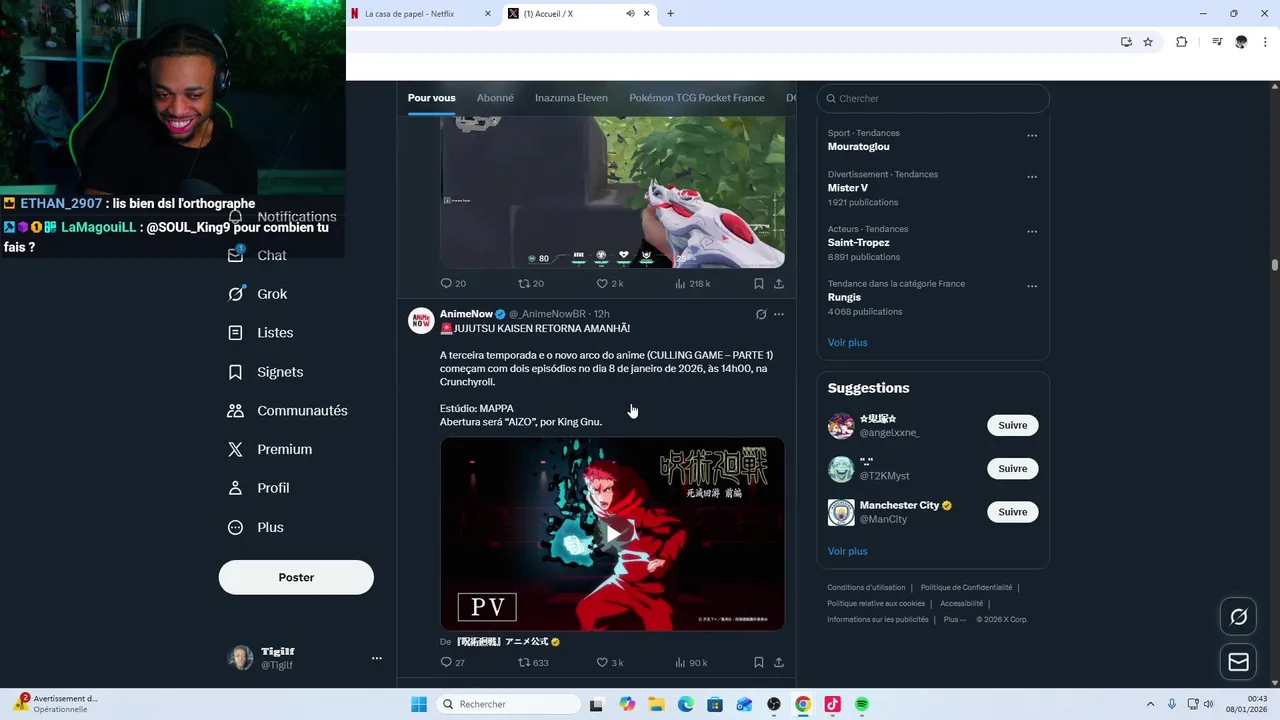Go to Profil in the sidebar
The image size is (1280, 720).
point(259,488)
